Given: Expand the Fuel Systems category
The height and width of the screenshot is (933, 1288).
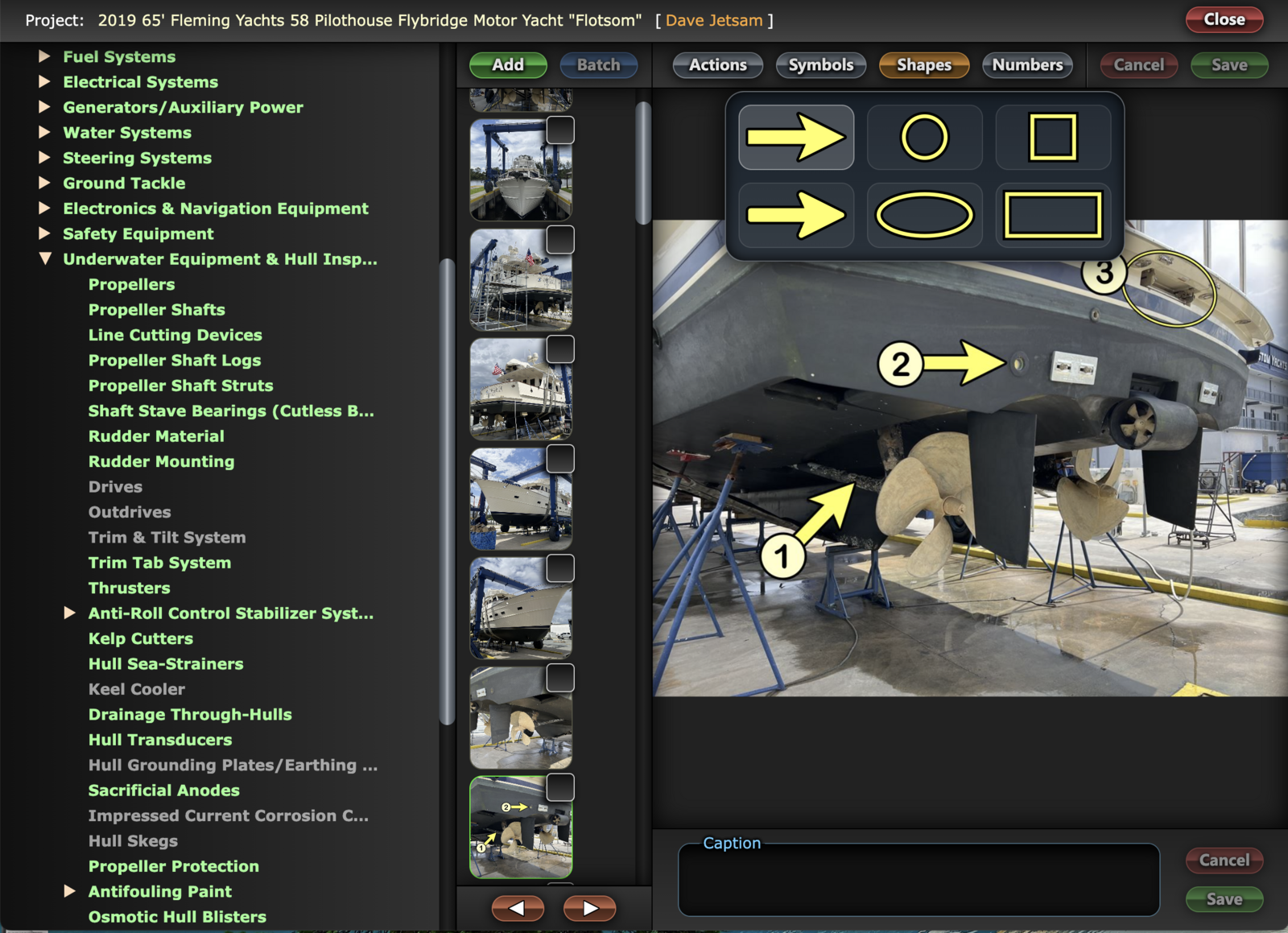Looking at the screenshot, I should (45, 56).
